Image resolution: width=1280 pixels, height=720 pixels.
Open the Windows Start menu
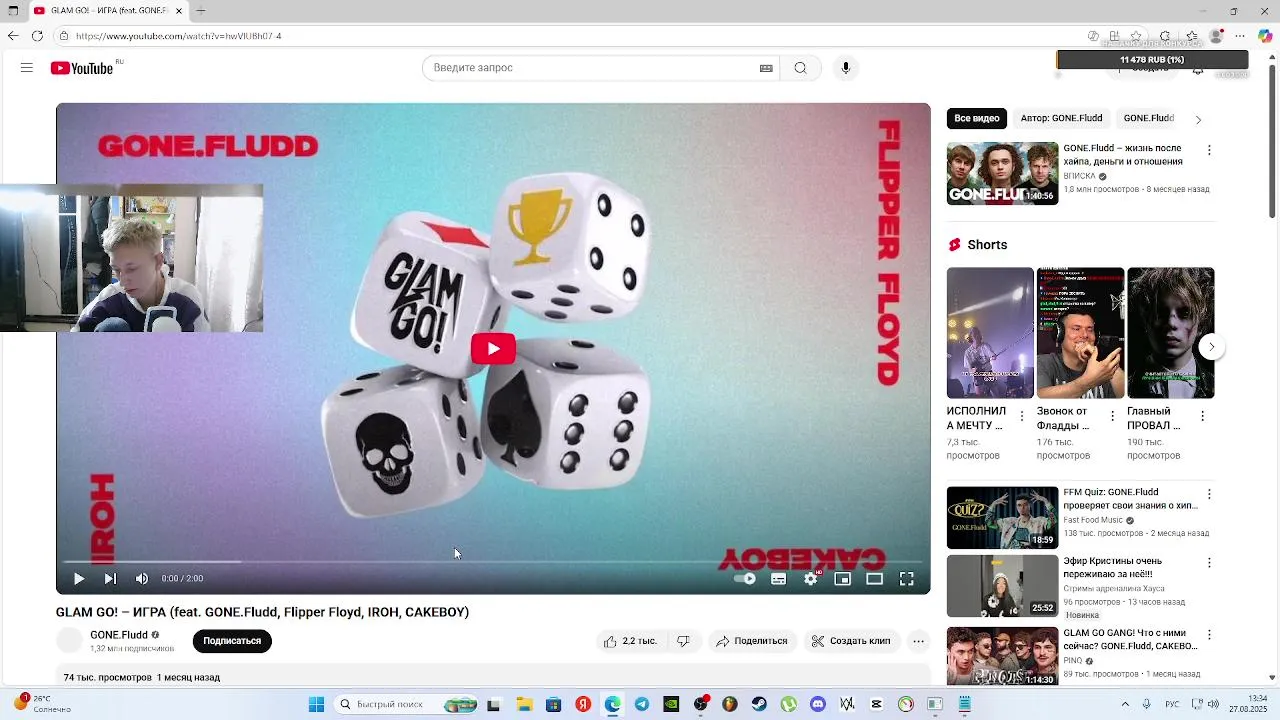[x=316, y=704]
